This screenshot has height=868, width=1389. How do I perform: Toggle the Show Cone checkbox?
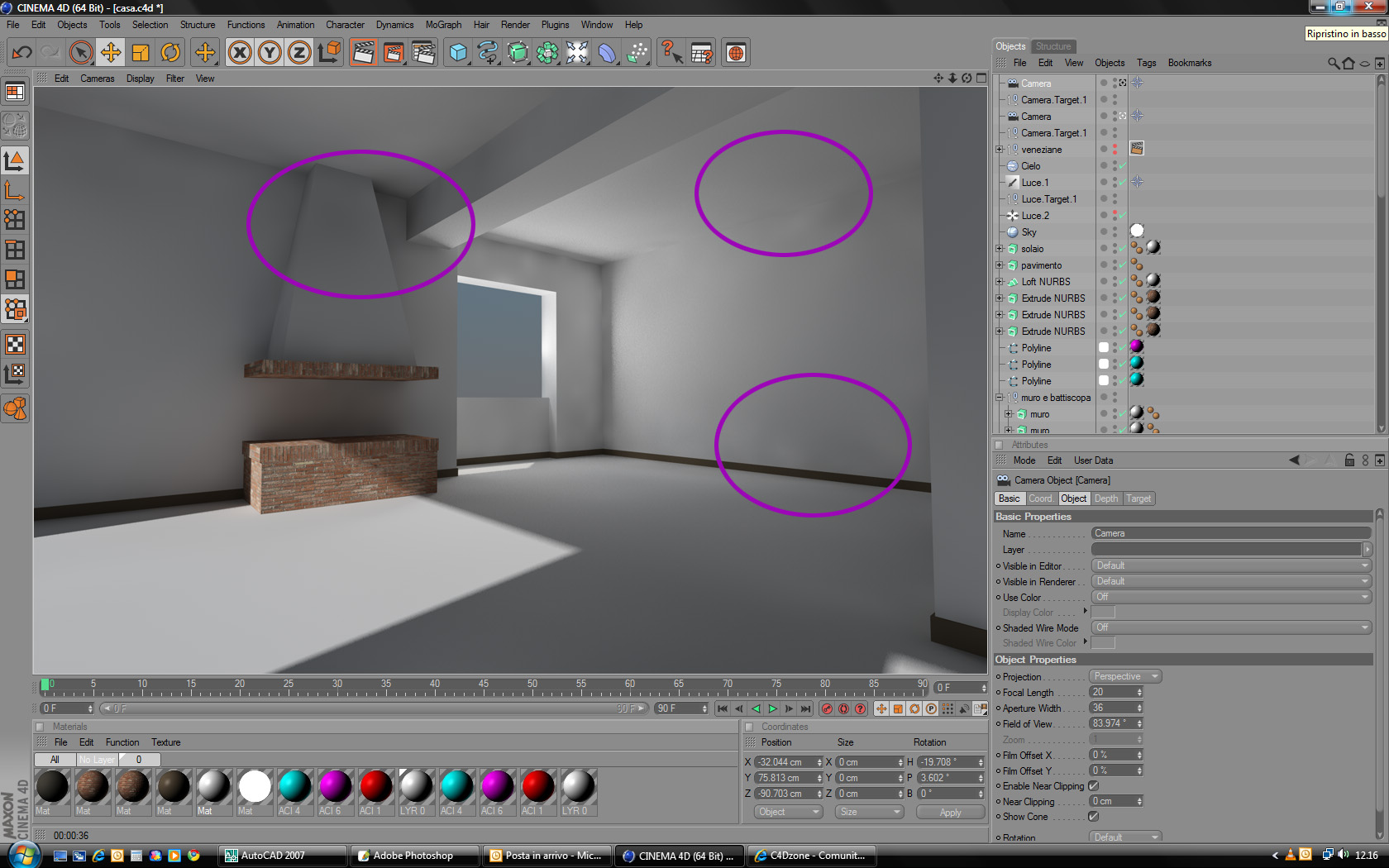1094,817
